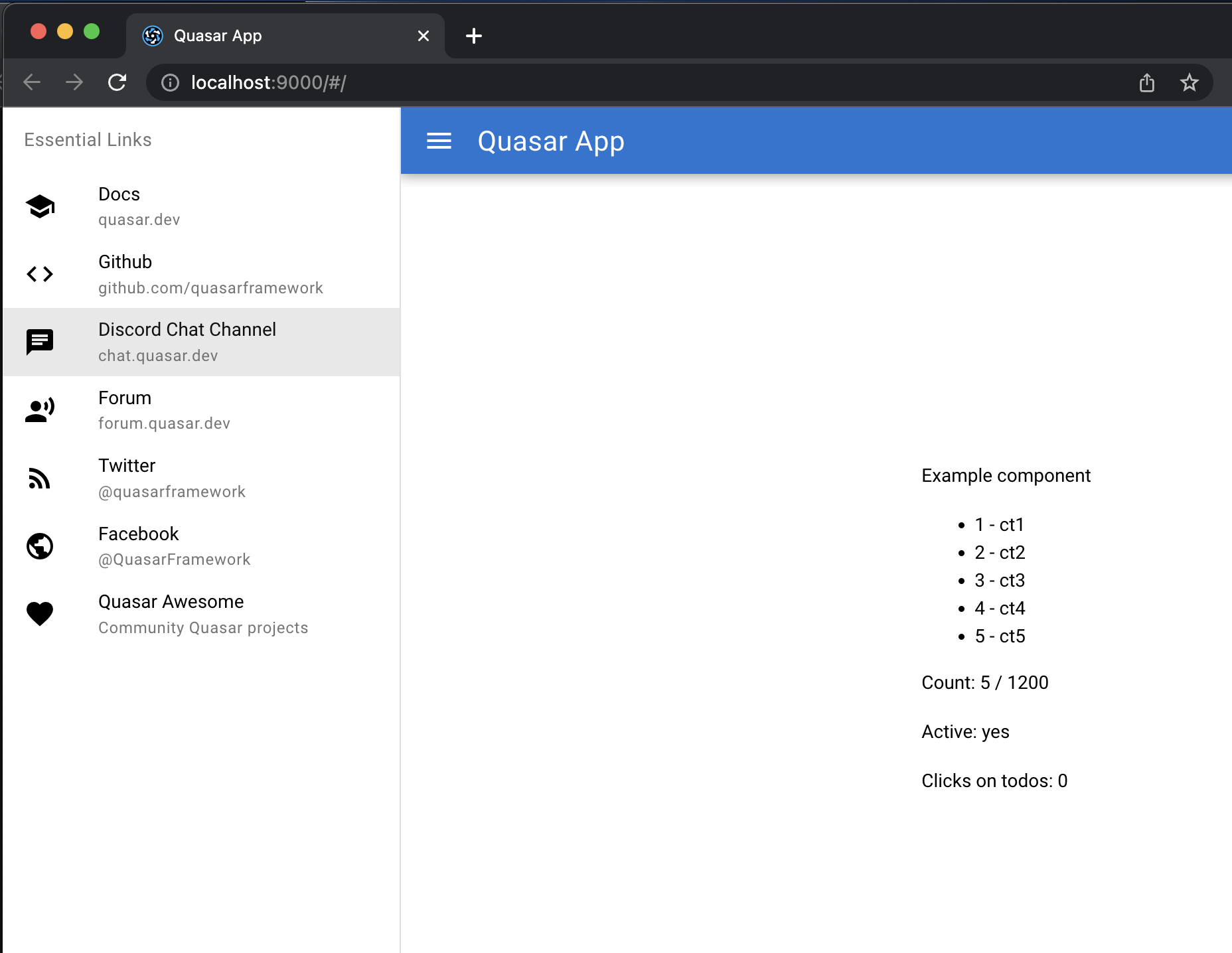The image size is (1232, 953).
Task: Click the 'chat.quasar.dev' caption
Action: click(158, 356)
